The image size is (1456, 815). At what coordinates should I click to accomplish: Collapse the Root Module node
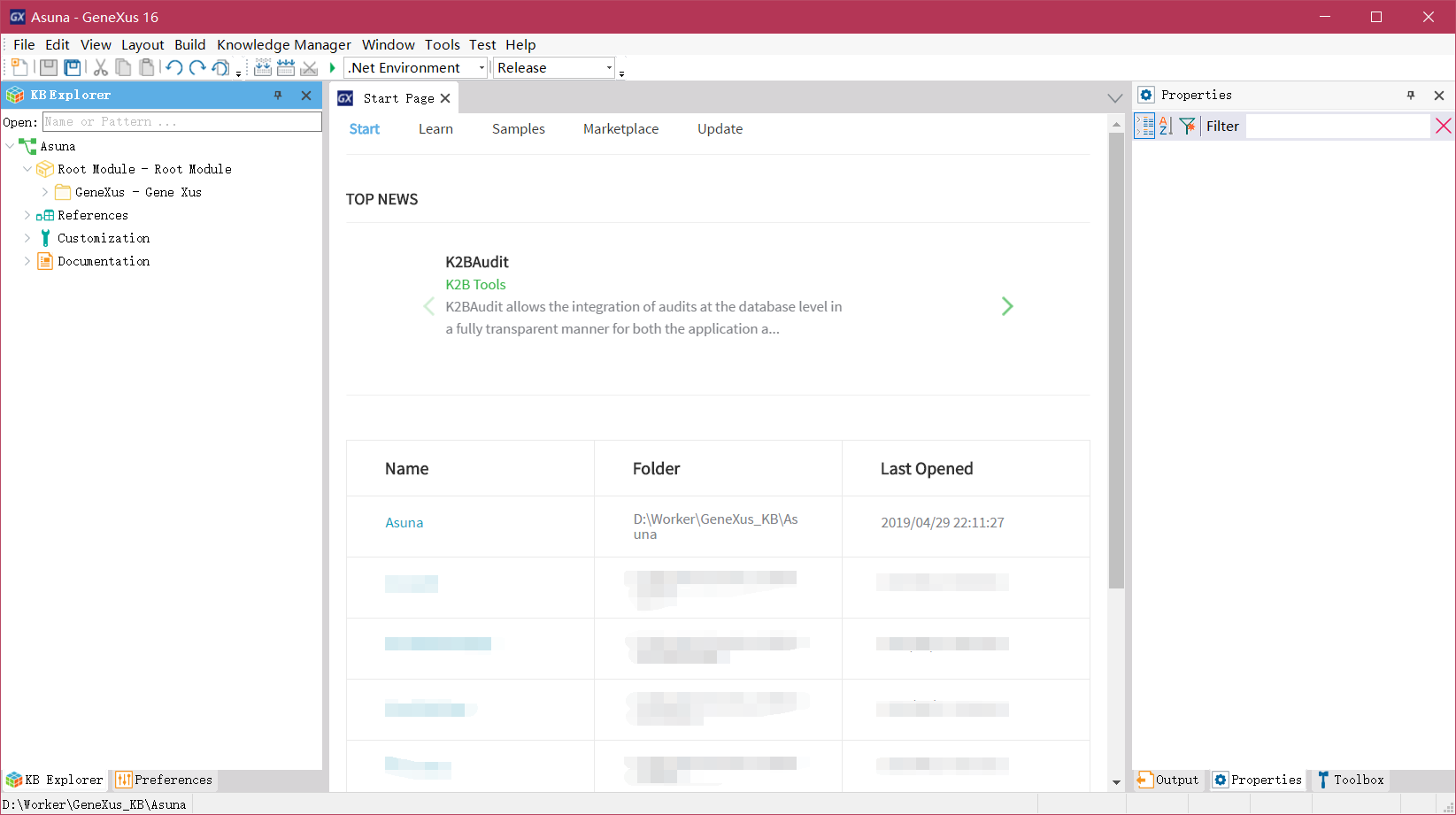tap(27, 169)
